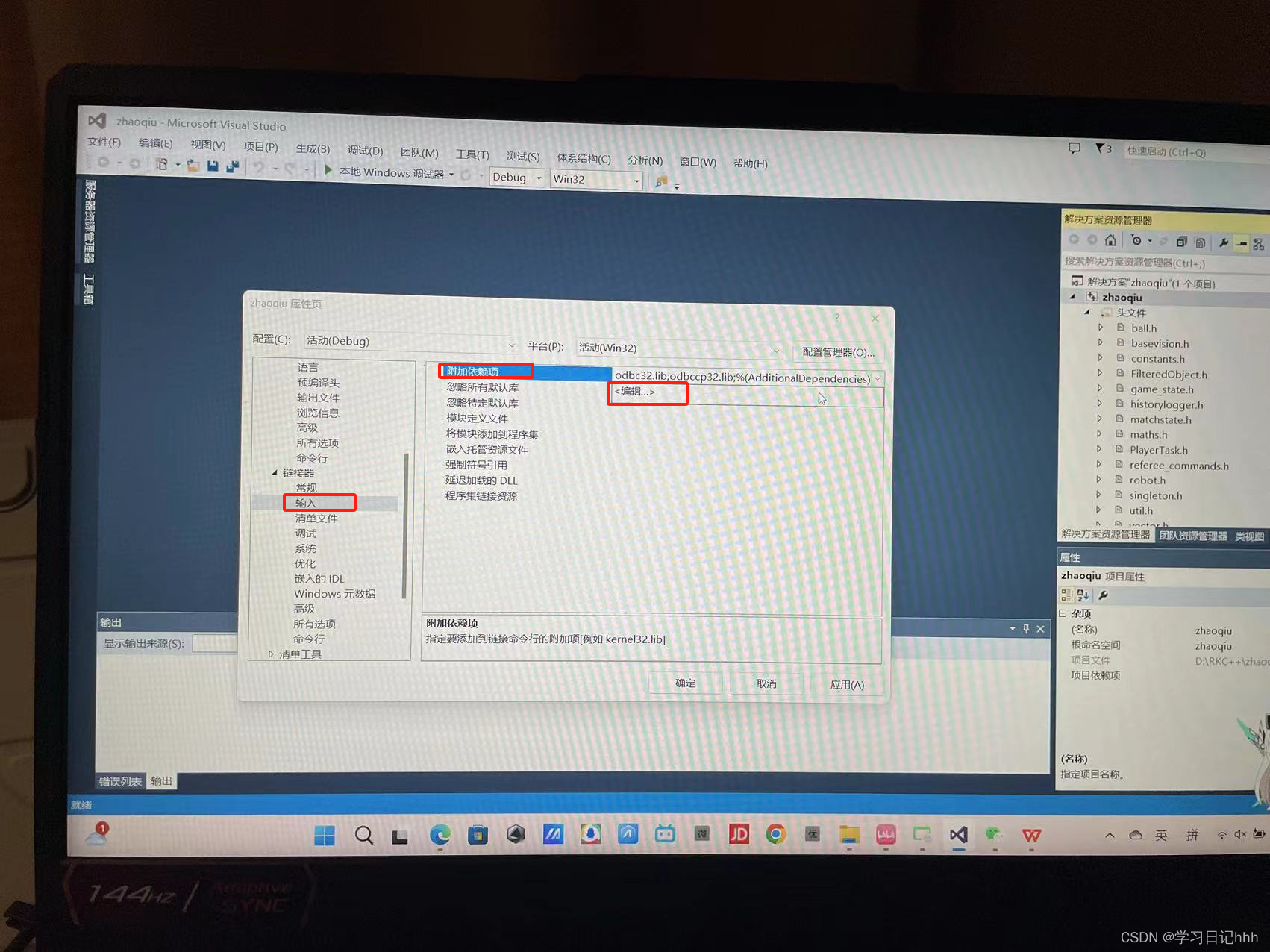Select the 延迟加载的 DLL property row
The width and height of the screenshot is (1270, 952).
481,480
